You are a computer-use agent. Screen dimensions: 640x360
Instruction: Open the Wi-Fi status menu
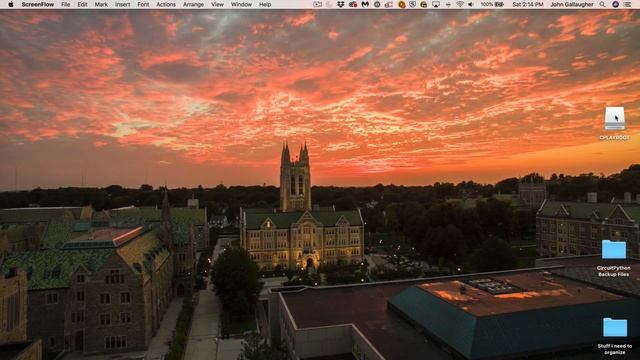[x=460, y=4]
